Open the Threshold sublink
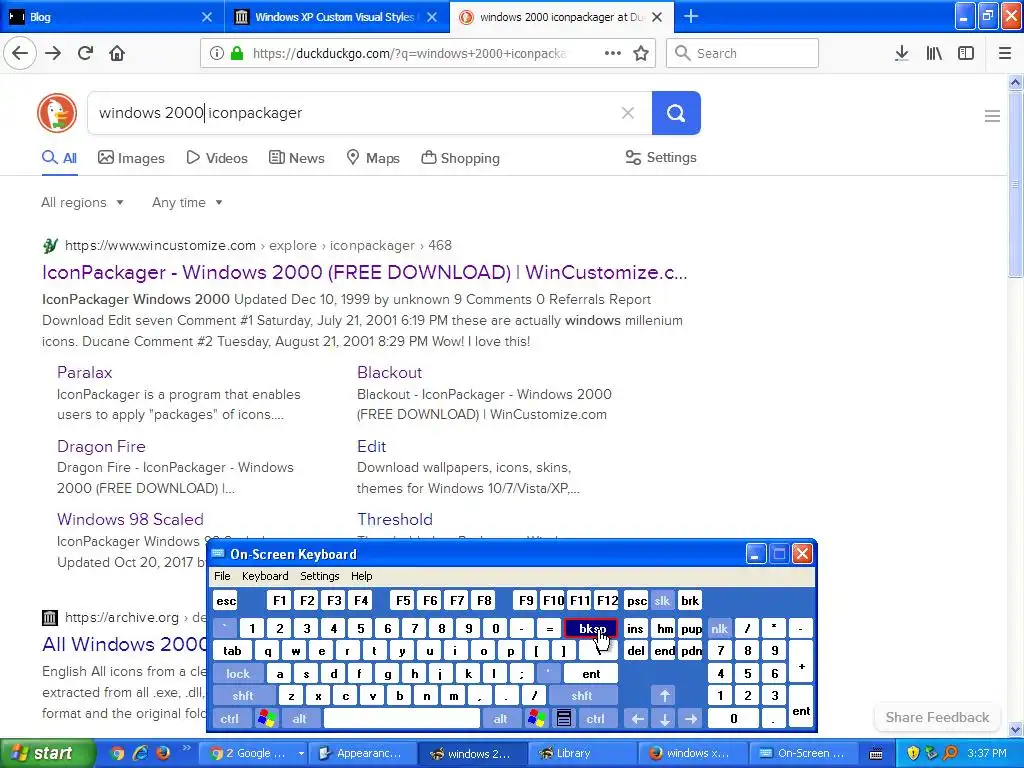Viewport: 1024px width, 768px height. [x=394, y=519]
